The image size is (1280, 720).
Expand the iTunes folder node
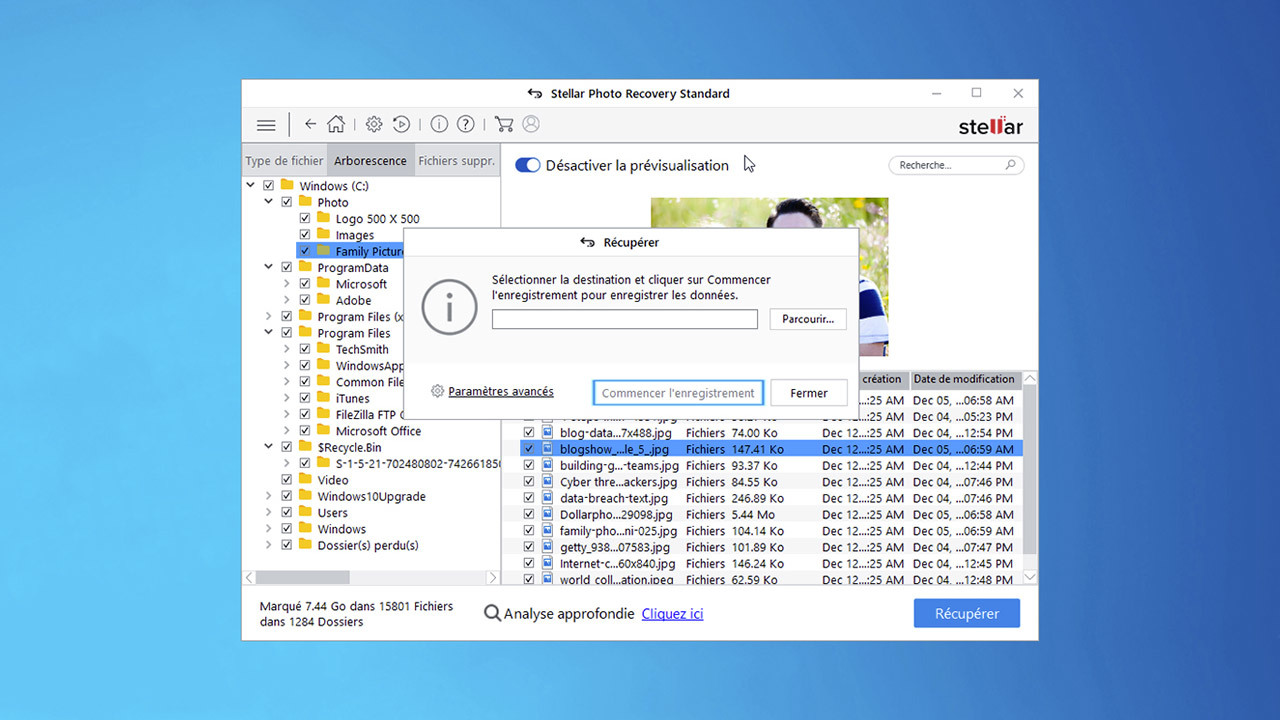287,398
